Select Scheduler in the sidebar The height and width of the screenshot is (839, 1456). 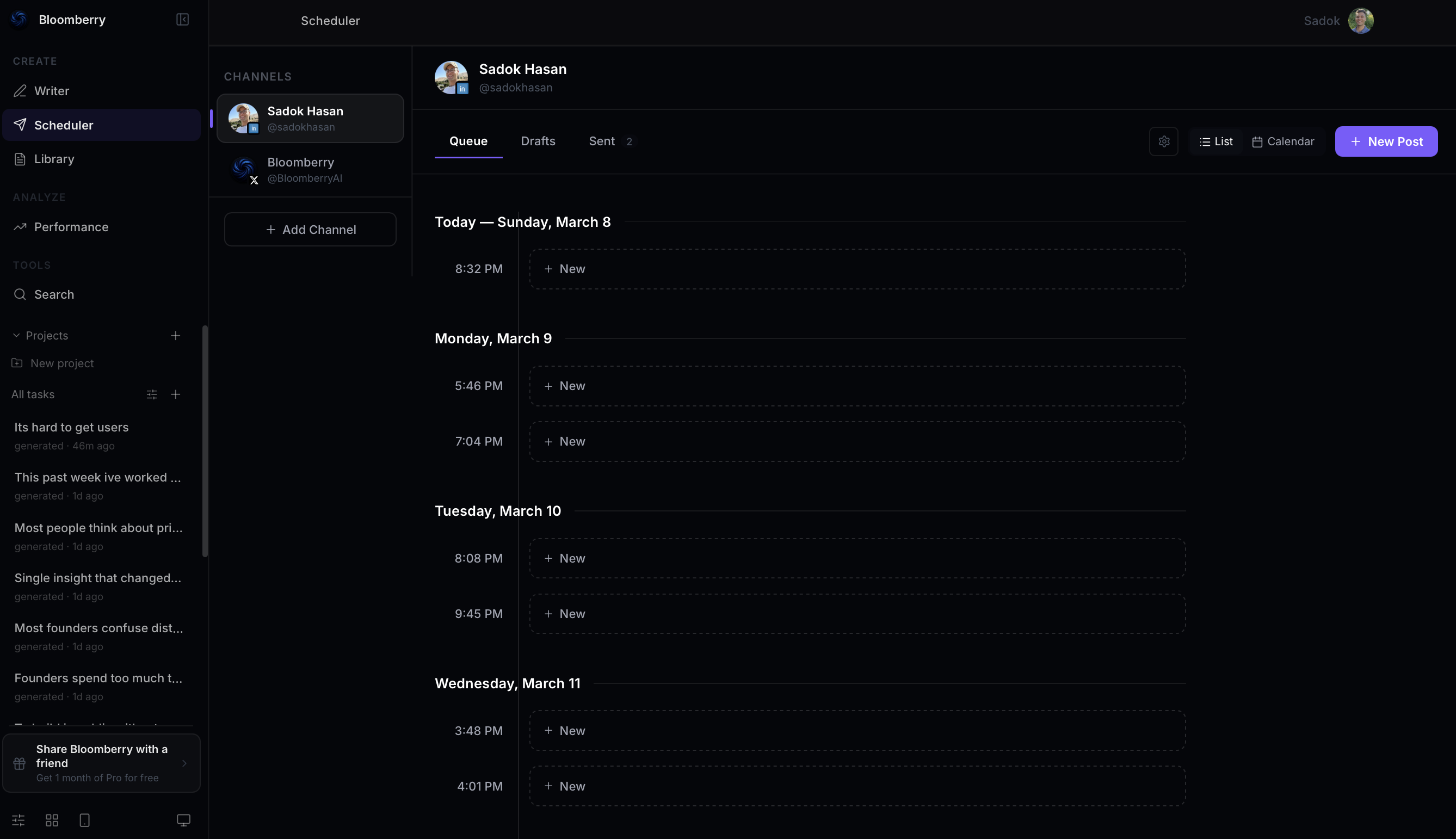pyautogui.click(x=101, y=125)
